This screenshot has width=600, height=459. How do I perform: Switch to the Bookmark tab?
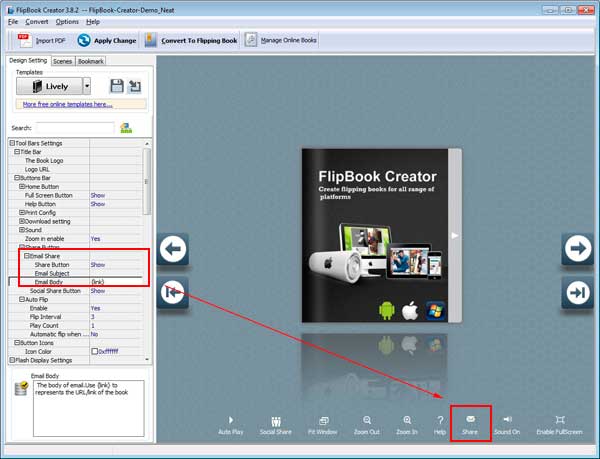(91, 61)
